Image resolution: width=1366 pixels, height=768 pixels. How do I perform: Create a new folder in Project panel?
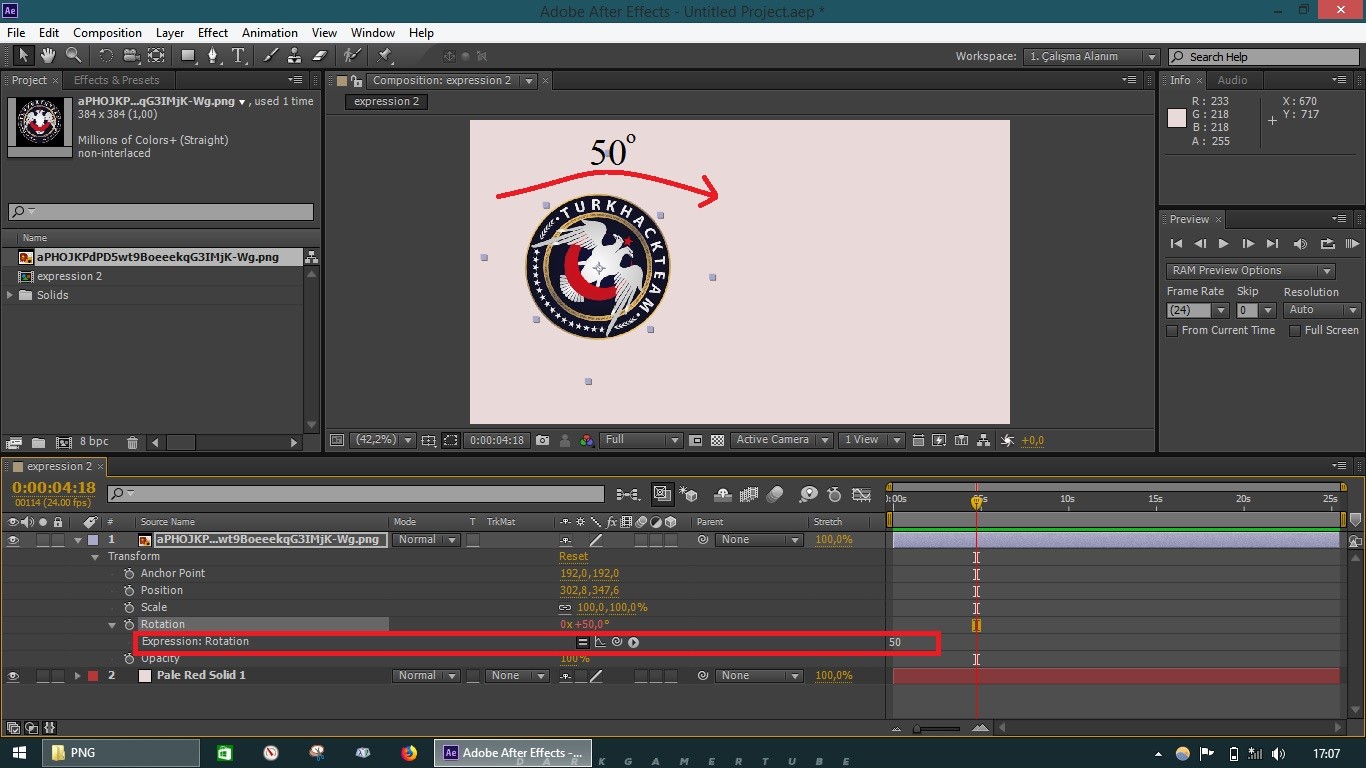coord(38,442)
